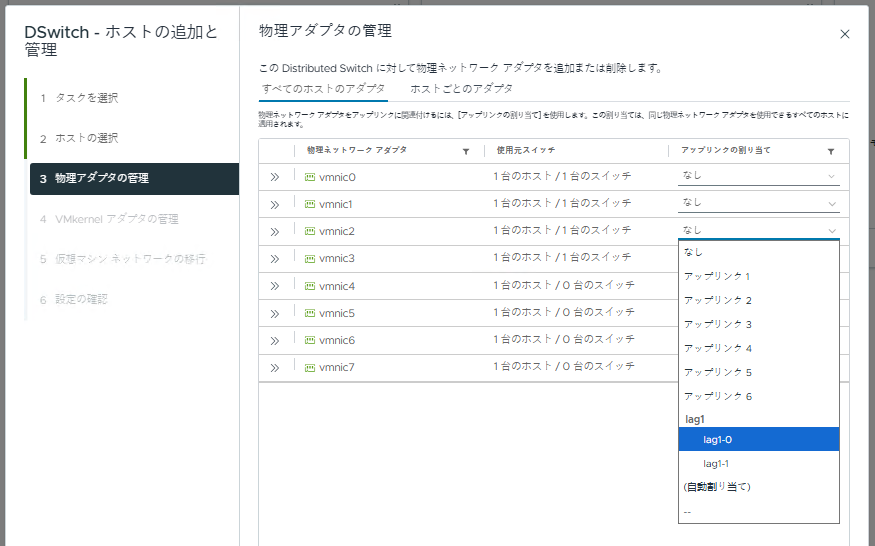Switch to すべてのホストのアダプタ tab
The image size is (875, 546).
click(323, 89)
